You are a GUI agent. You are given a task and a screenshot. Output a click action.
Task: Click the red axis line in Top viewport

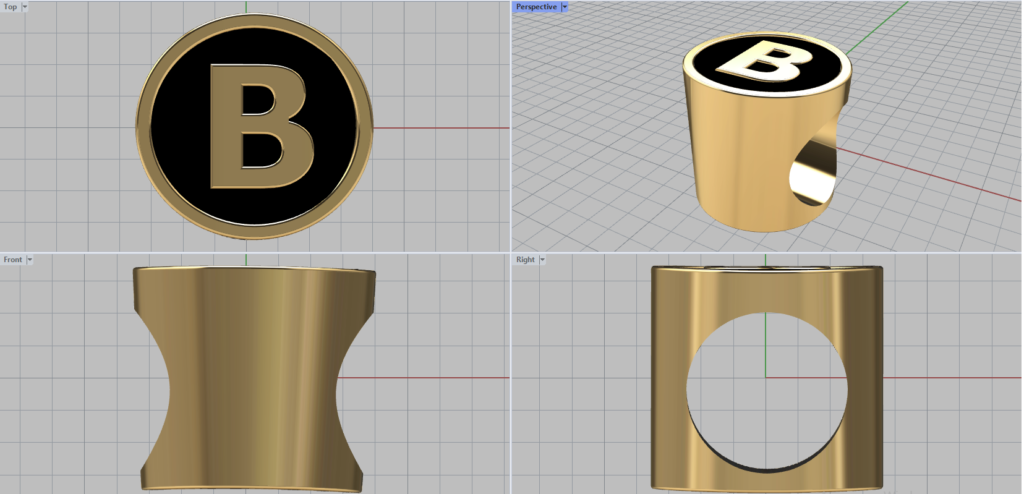[440, 128]
